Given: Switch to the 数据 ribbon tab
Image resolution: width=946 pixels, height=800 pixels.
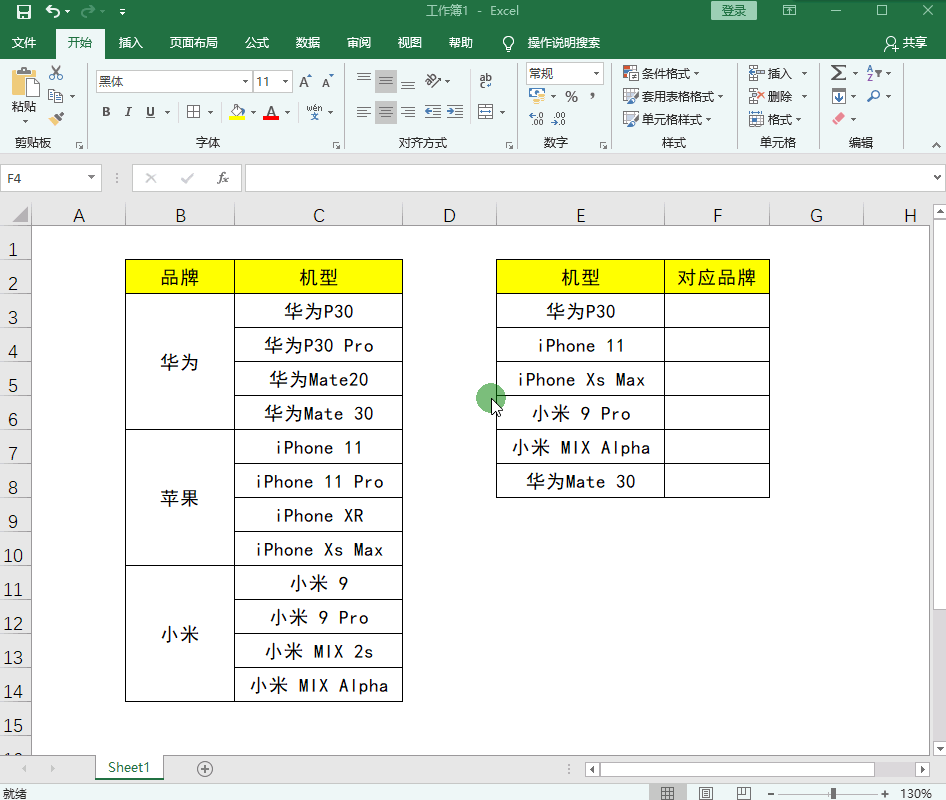Looking at the screenshot, I should pyautogui.click(x=308, y=43).
